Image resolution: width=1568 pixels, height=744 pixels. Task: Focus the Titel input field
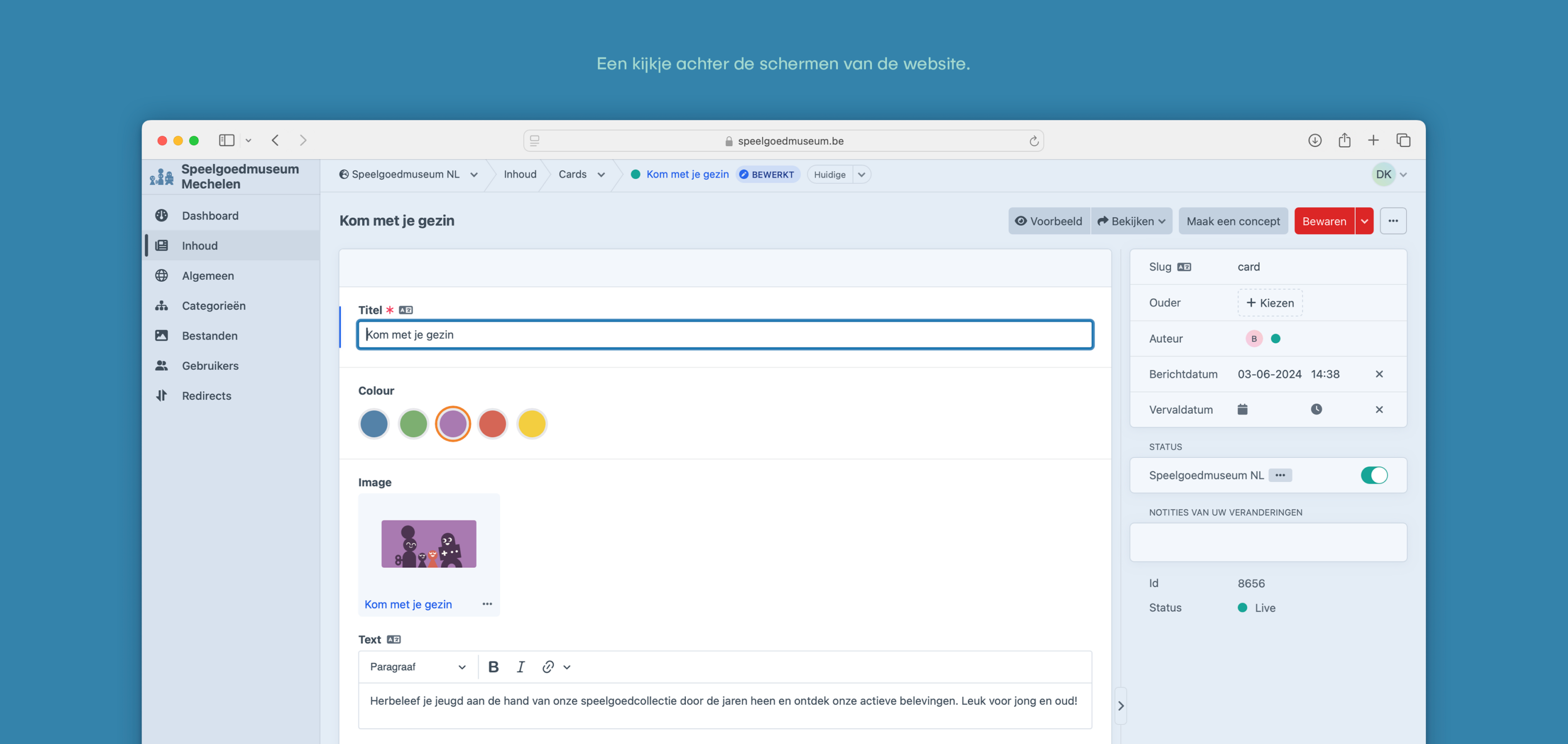click(x=725, y=334)
